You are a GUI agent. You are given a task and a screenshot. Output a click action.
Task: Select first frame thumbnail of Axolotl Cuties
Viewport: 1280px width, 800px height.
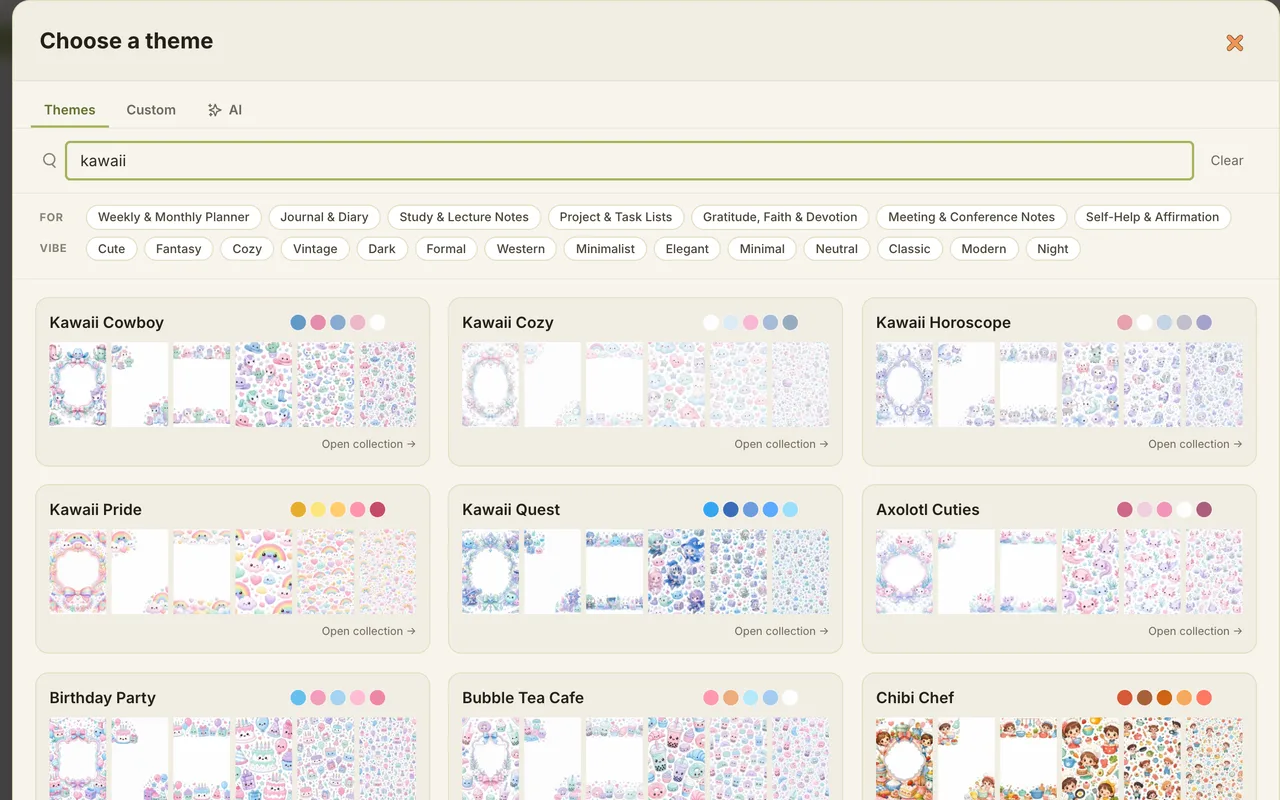(x=905, y=572)
